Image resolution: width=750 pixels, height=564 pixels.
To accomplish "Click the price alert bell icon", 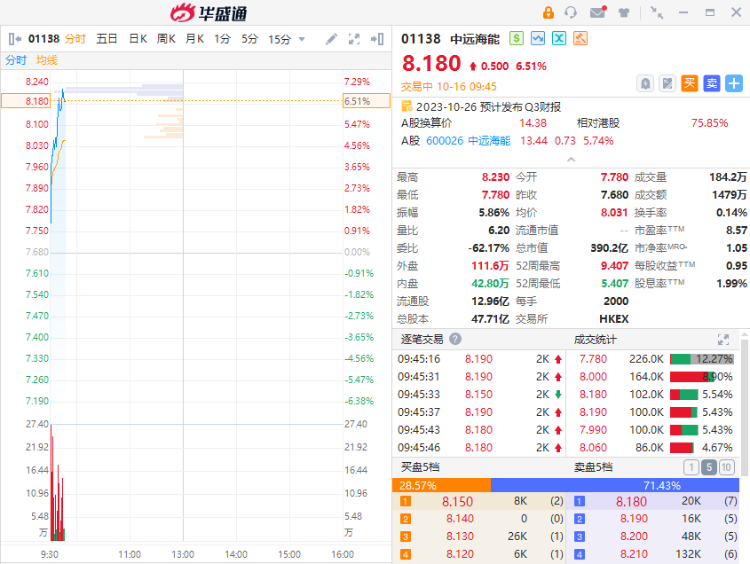I will (x=646, y=83).
